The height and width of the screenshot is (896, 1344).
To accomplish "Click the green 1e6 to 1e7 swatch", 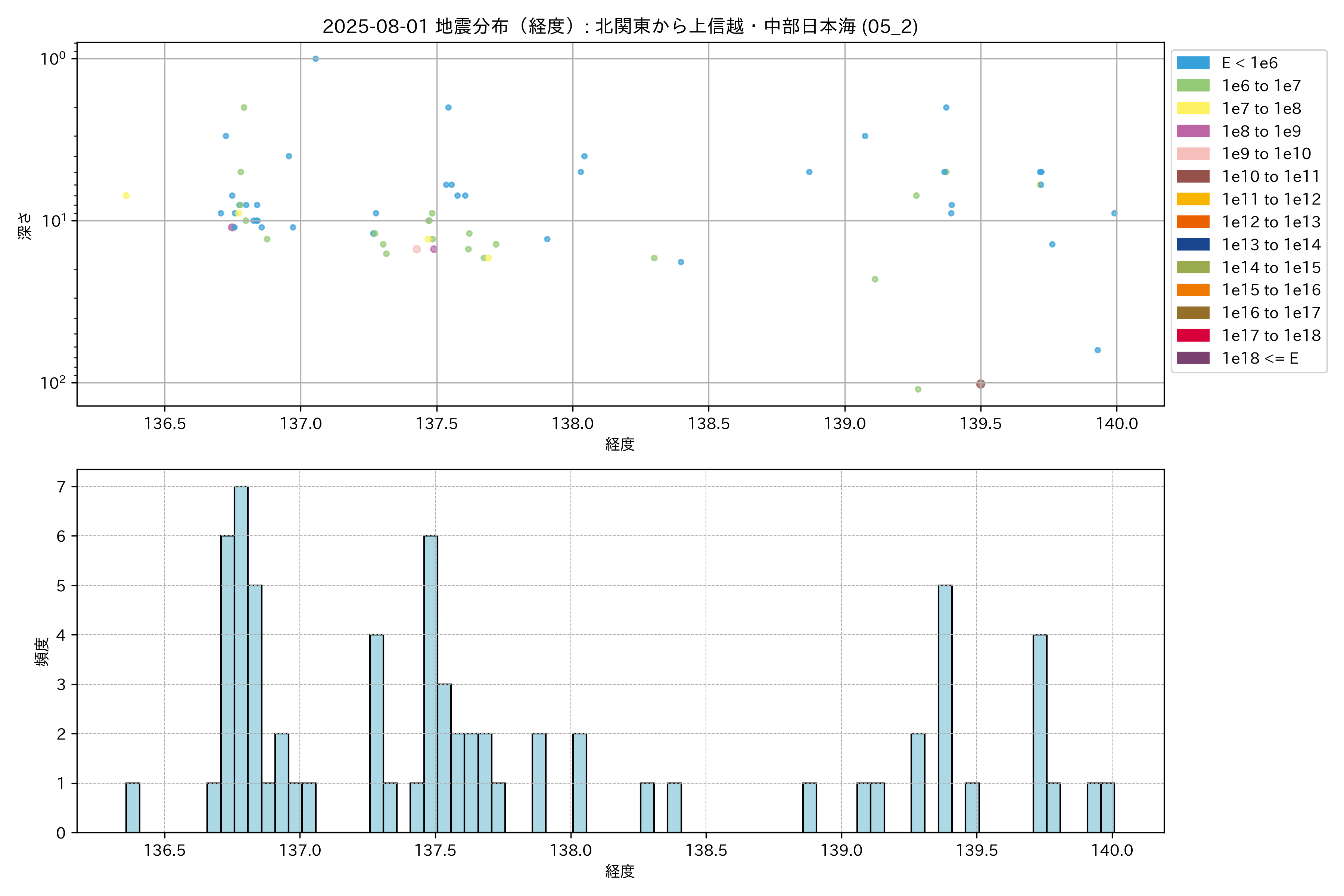I will pos(1192,86).
